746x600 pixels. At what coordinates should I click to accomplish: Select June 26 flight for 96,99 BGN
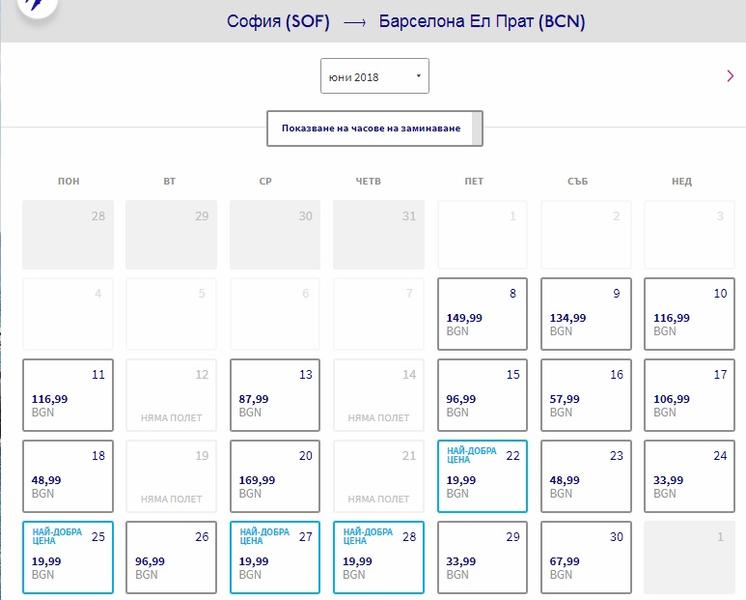pyautogui.click(x=171, y=557)
